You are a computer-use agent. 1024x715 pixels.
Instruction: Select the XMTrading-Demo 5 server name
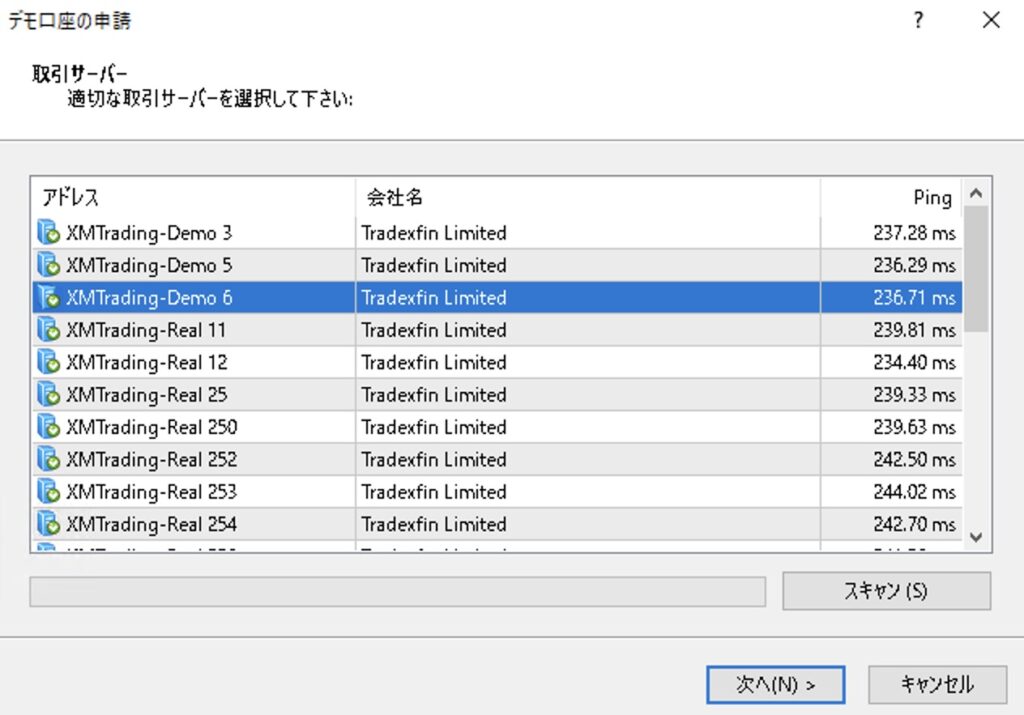point(149,266)
